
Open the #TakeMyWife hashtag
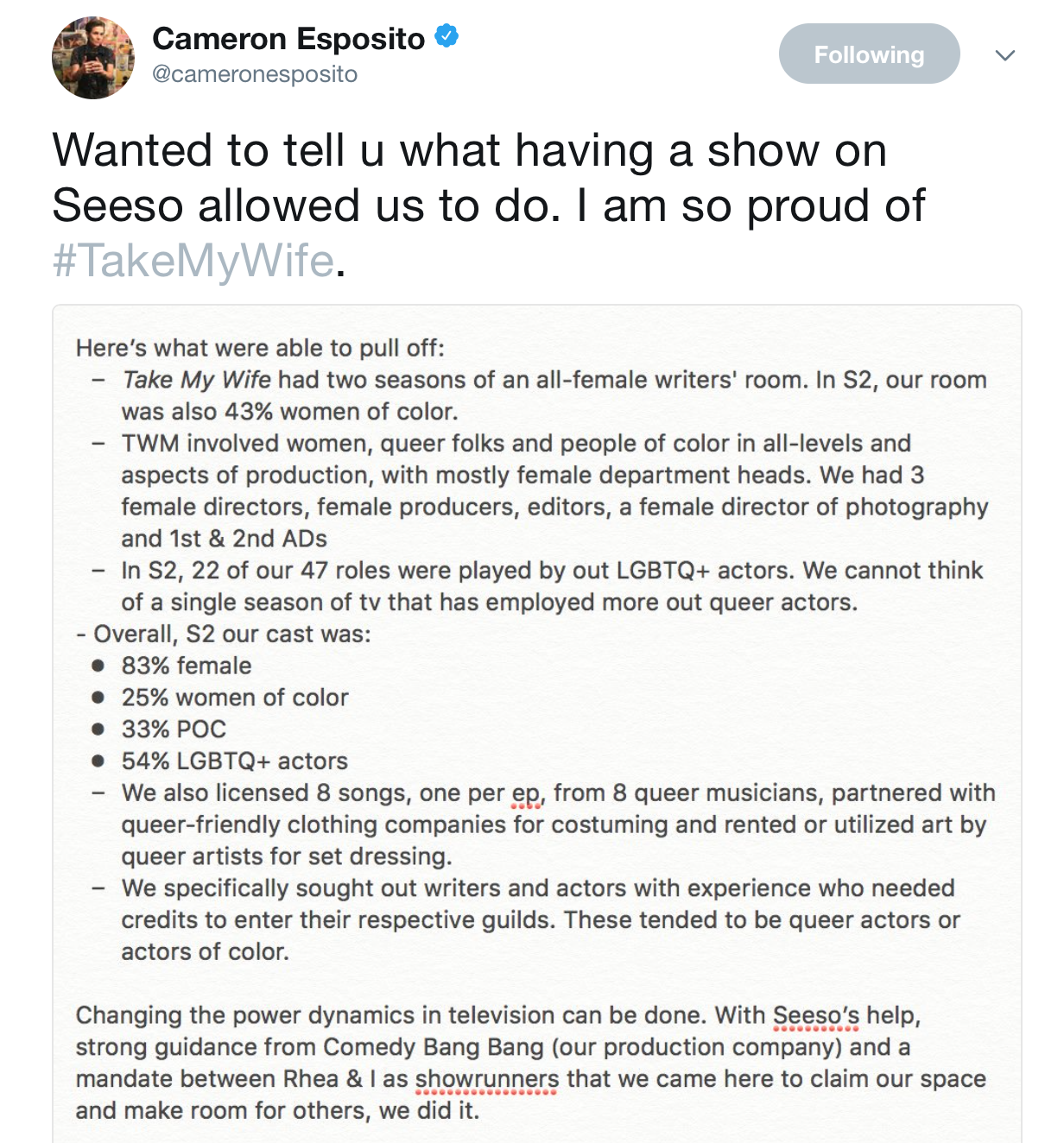pos(193,261)
